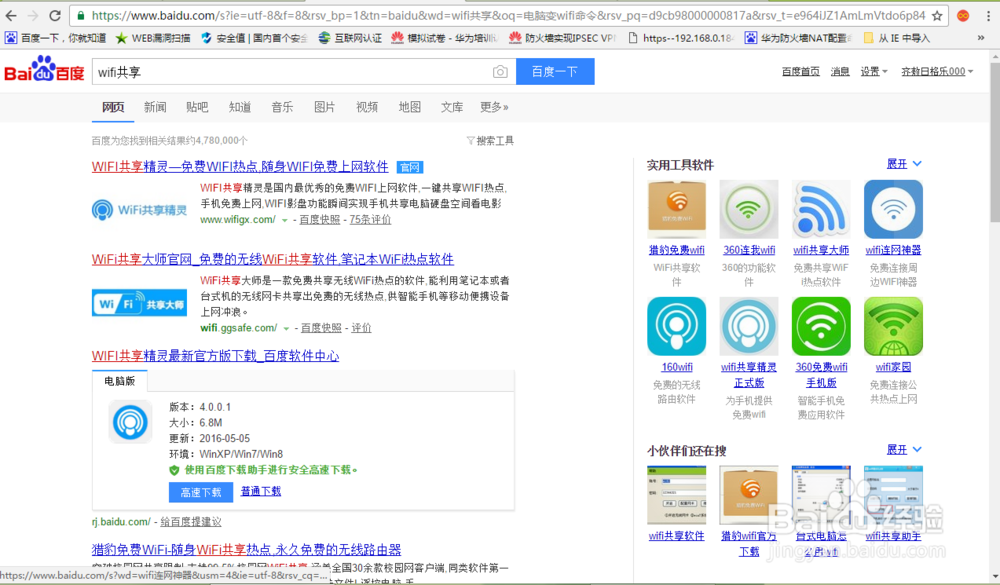Click the 百度首页 link

click(800, 71)
